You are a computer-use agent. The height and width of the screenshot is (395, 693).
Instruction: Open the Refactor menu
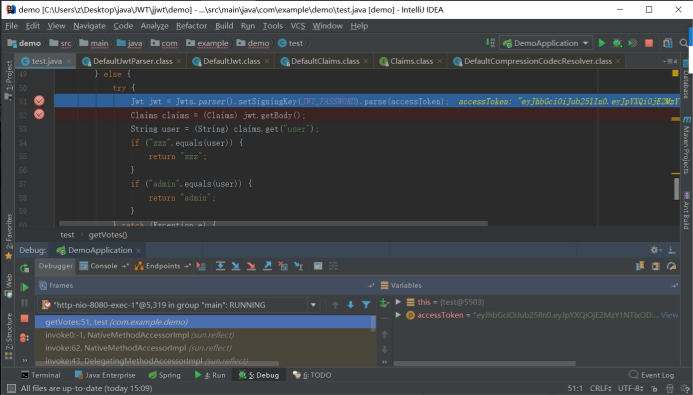[191, 26]
